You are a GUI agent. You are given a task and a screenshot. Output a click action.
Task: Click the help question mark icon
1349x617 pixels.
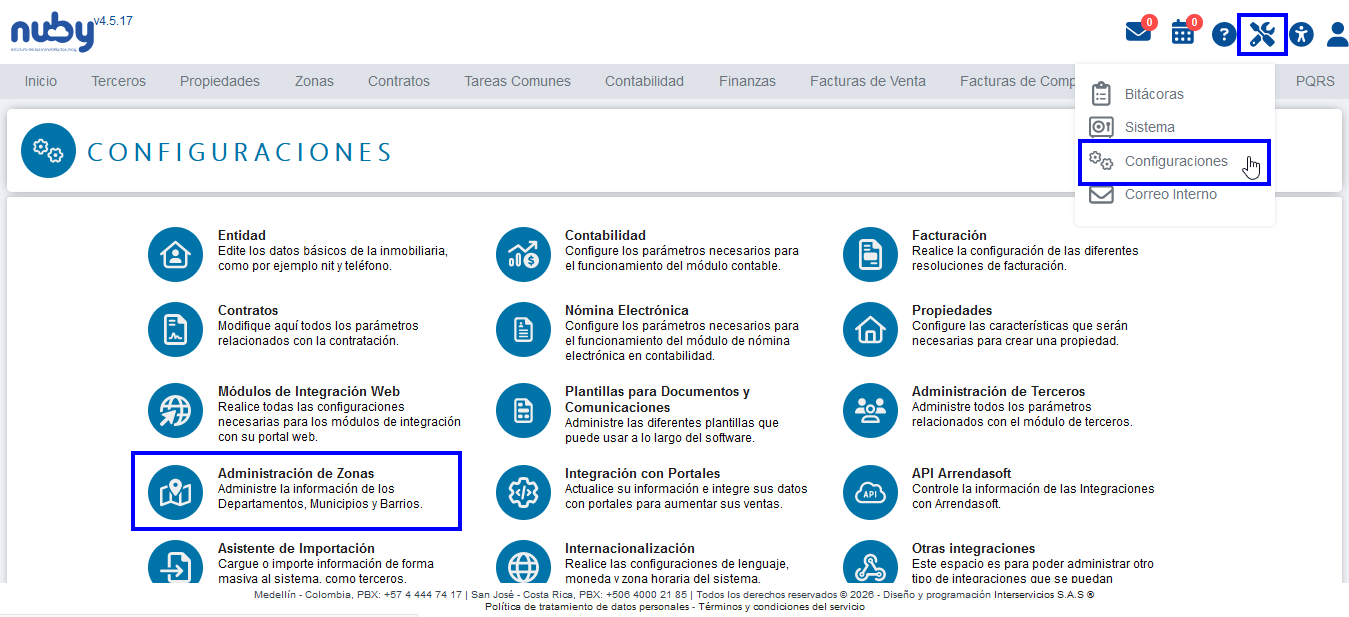click(1224, 35)
